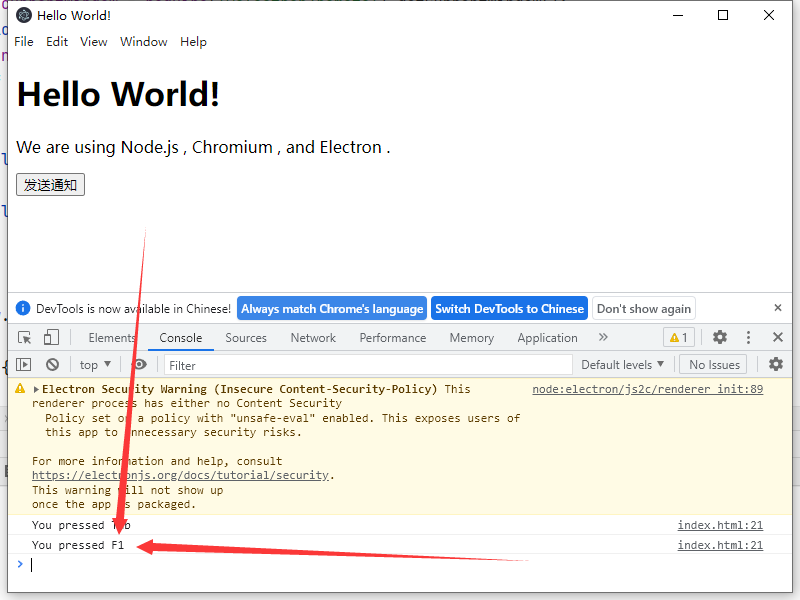
Task: Open the node:electron/js2c/renderer_init:89 source link
Action: [x=647, y=389]
